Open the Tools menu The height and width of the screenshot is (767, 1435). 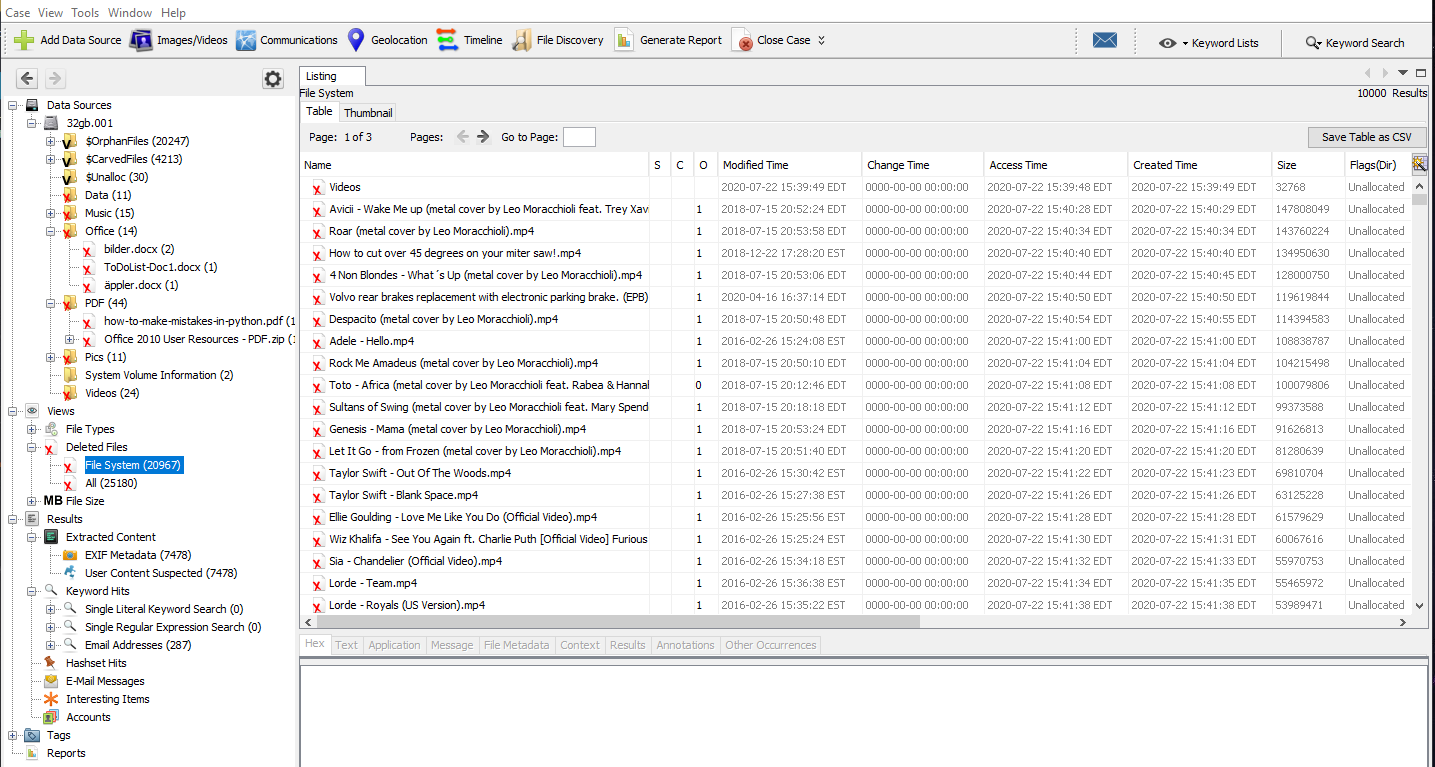tap(85, 13)
